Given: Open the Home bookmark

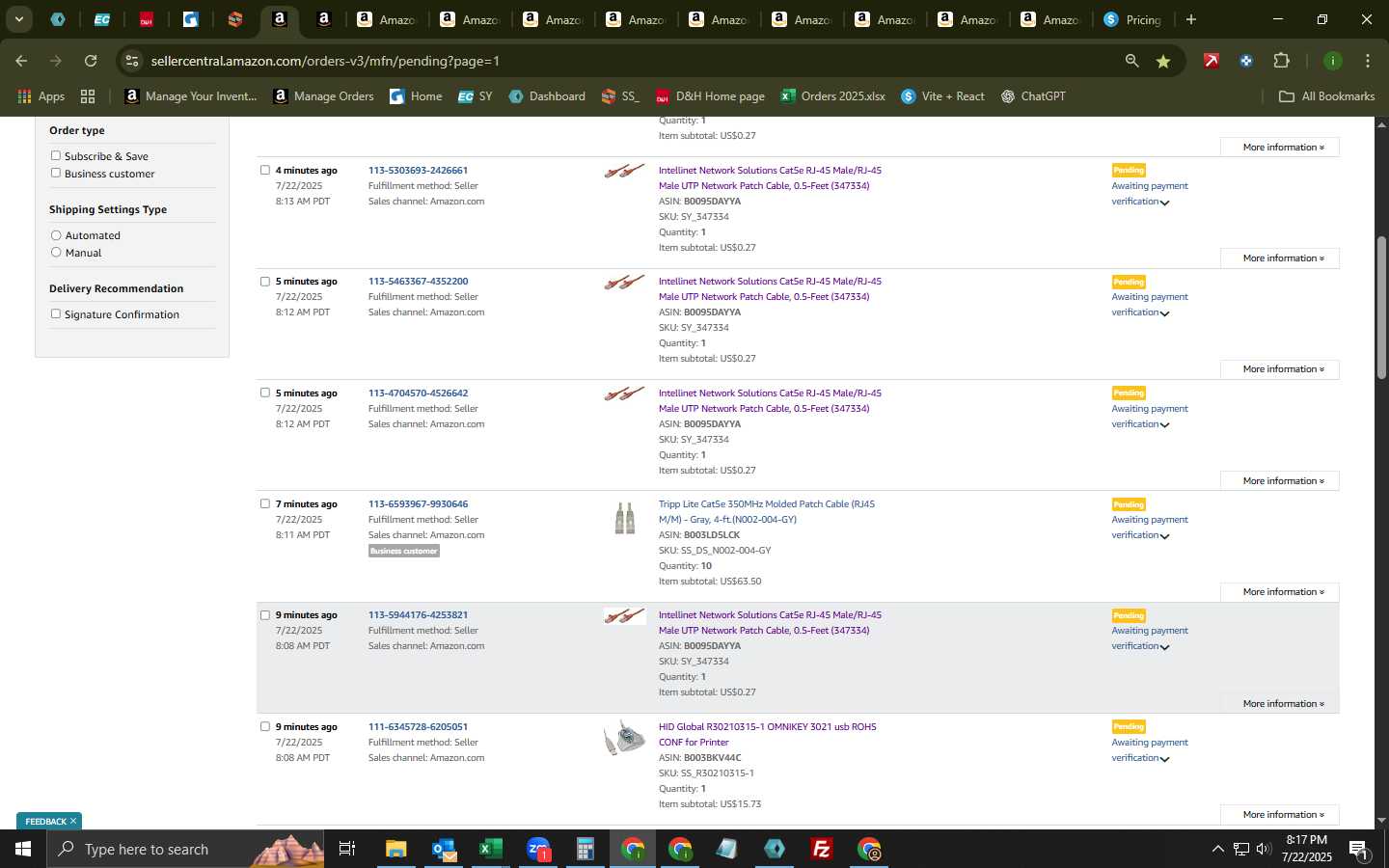Looking at the screenshot, I should pos(416,96).
